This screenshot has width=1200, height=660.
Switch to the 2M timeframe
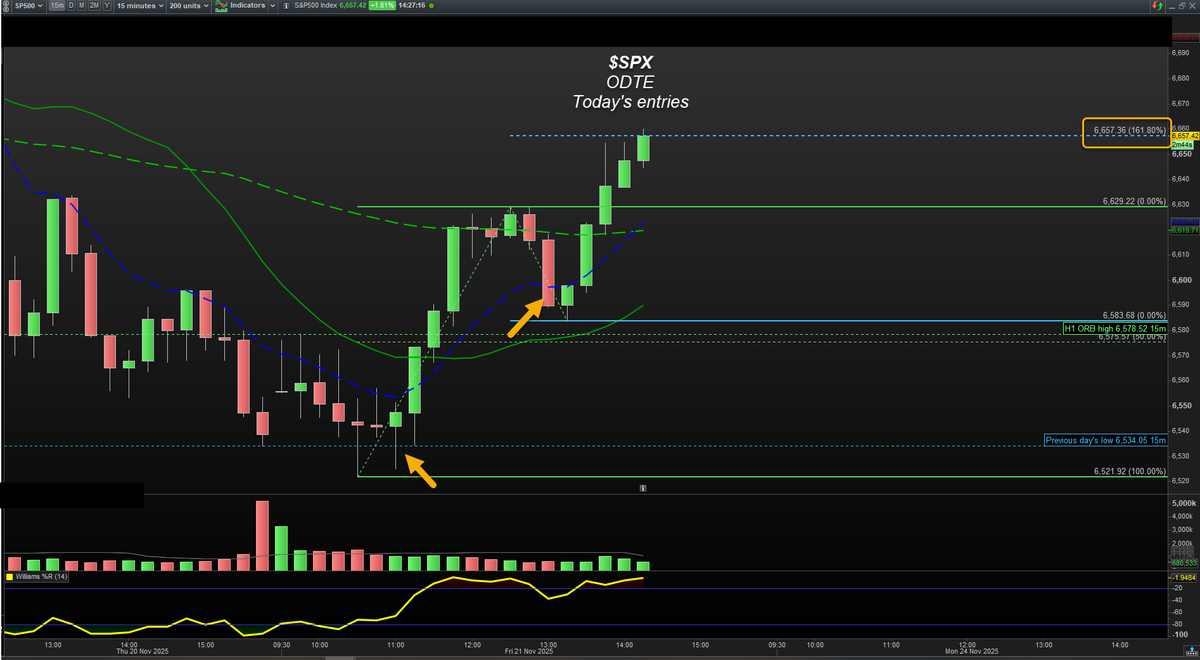[94, 6]
